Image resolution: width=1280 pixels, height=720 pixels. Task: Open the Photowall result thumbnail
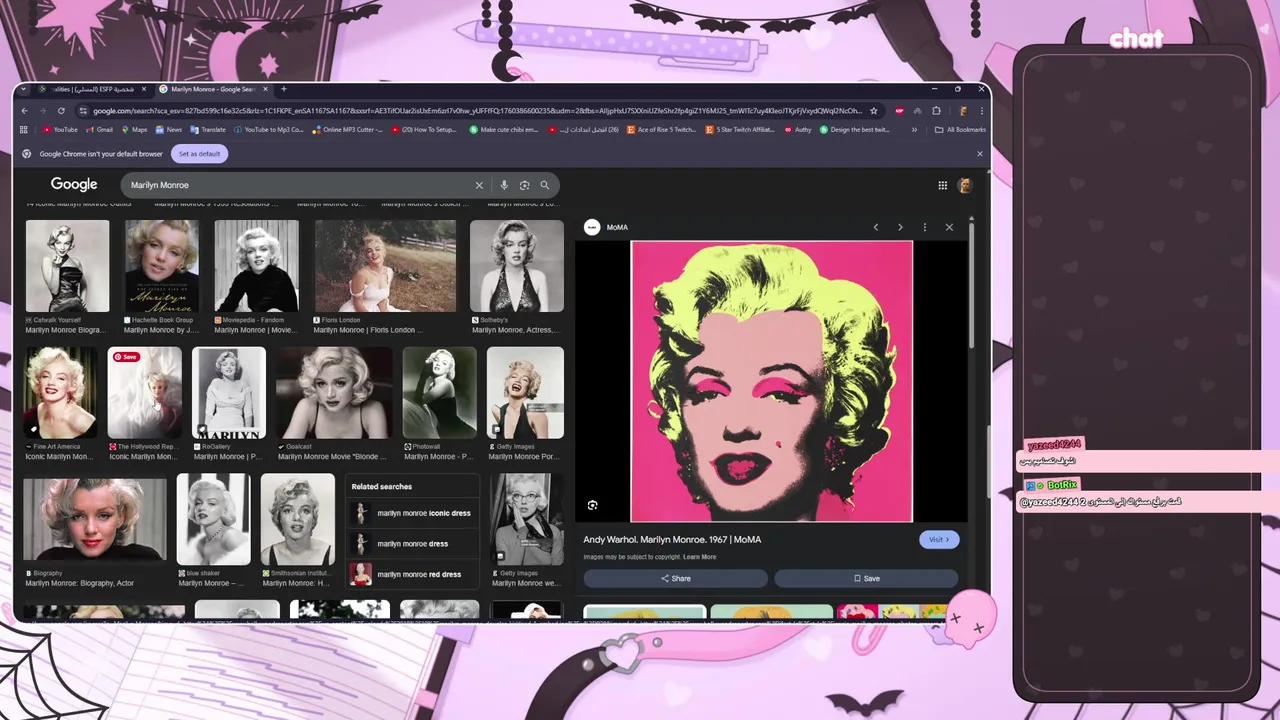tap(439, 393)
